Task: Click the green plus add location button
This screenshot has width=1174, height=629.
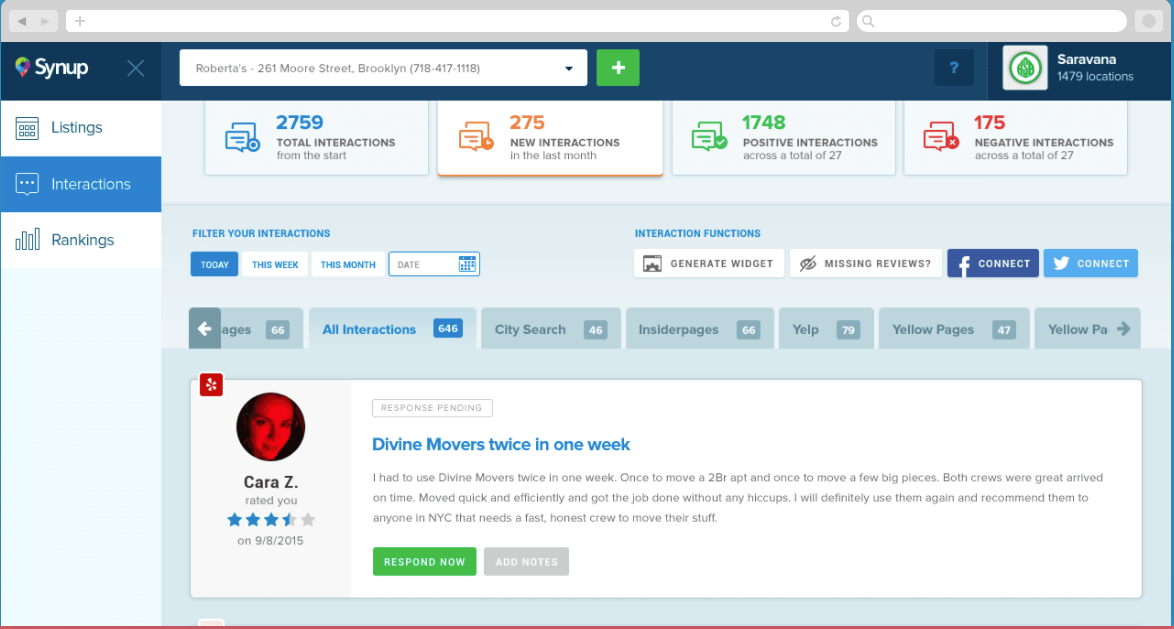Action: click(618, 68)
